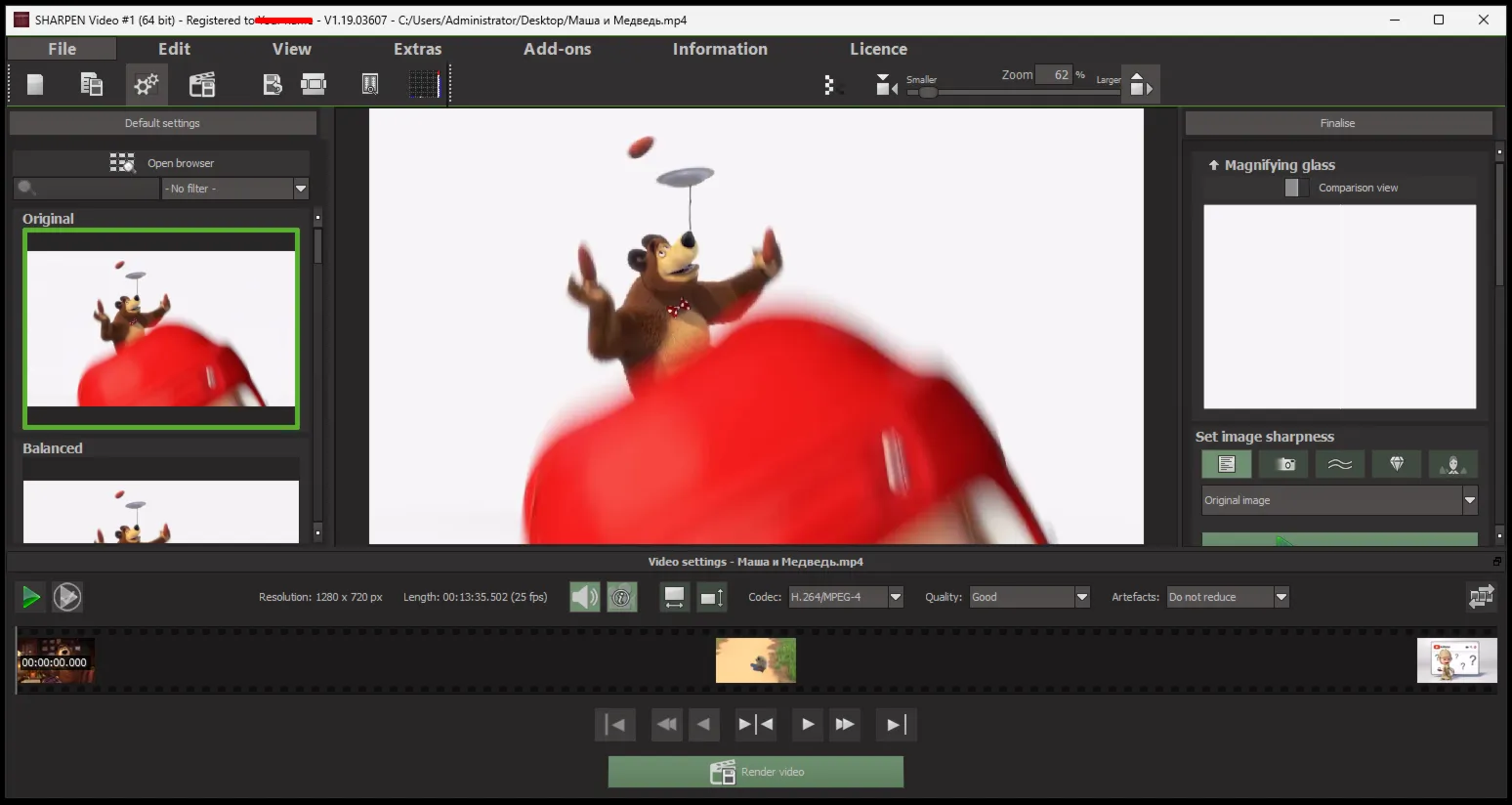Click the dotted grid histogram icon
The image size is (1512, 805).
click(x=425, y=85)
